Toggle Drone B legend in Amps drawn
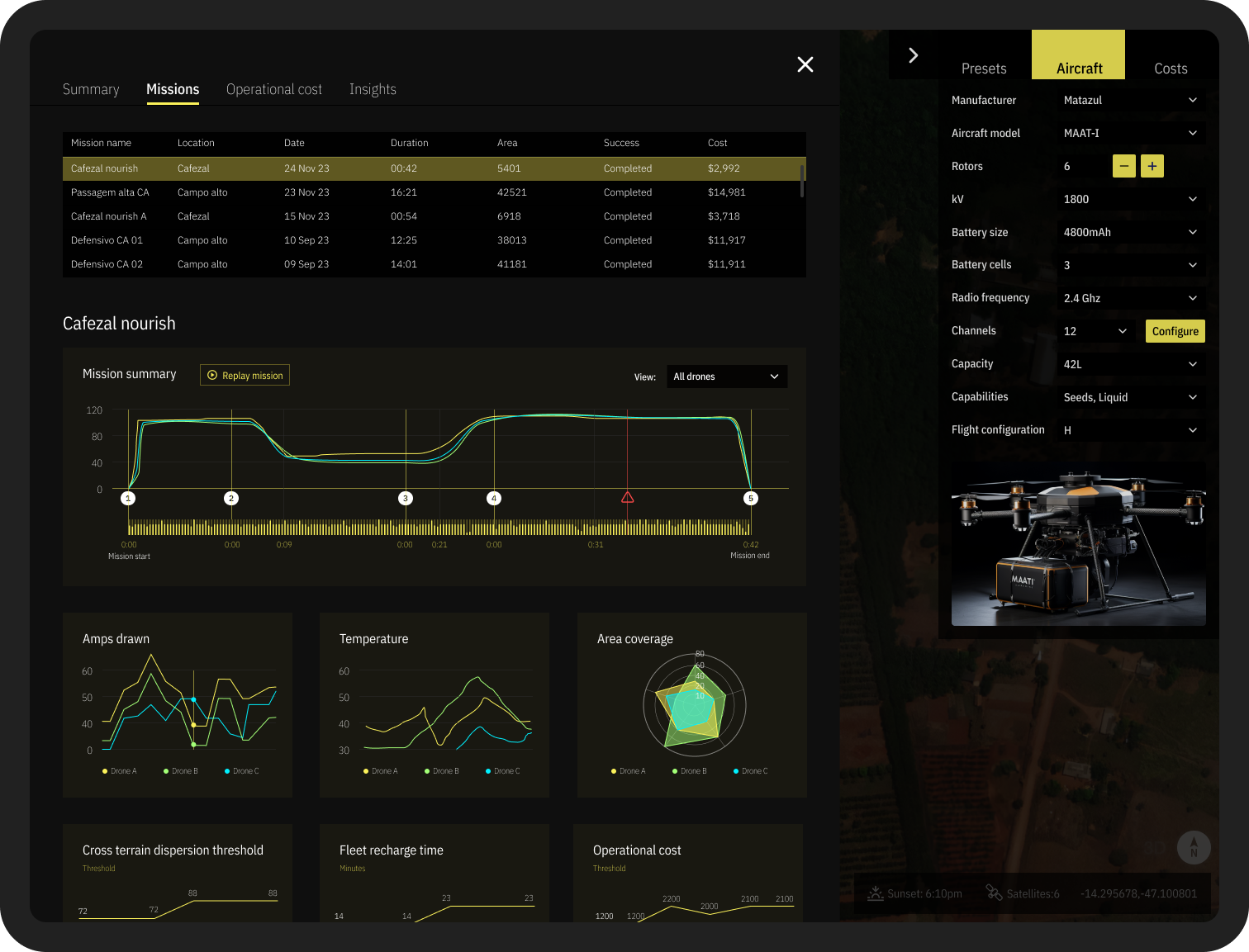Image resolution: width=1249 pixels, height=952 pixels. coord(181,771)
